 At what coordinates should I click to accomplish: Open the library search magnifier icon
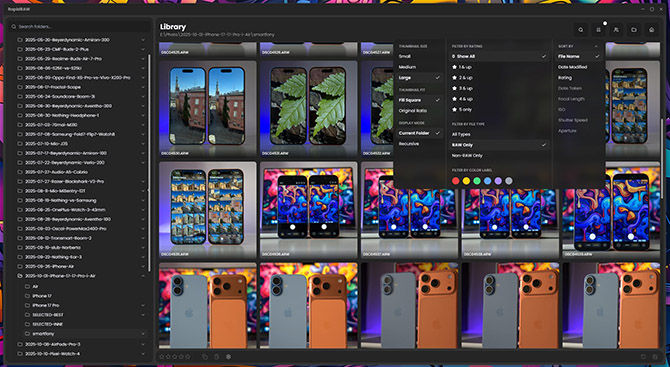tap(581, 30)
